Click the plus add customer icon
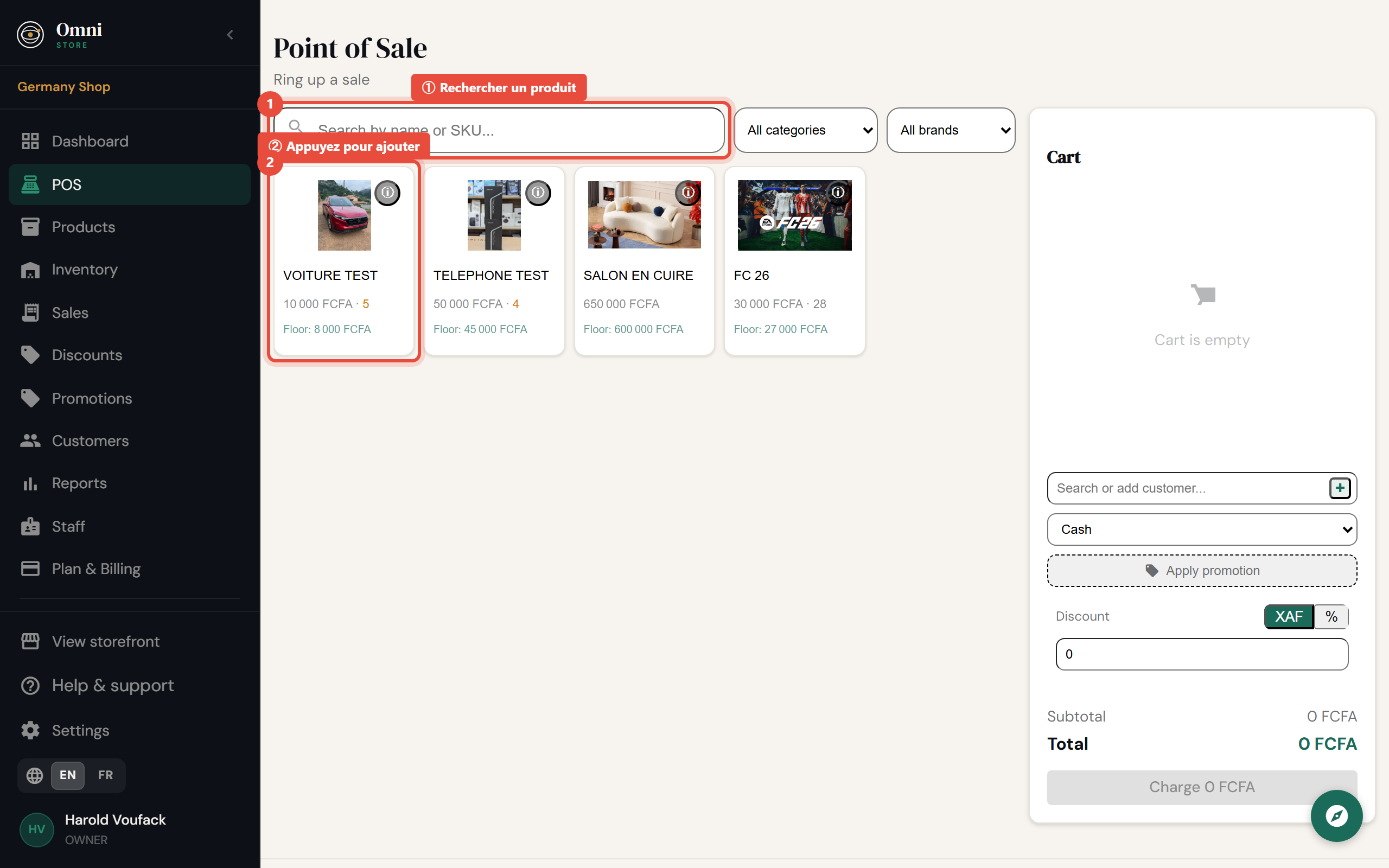Screen dimensions: 1389x868 [1340, 488]
